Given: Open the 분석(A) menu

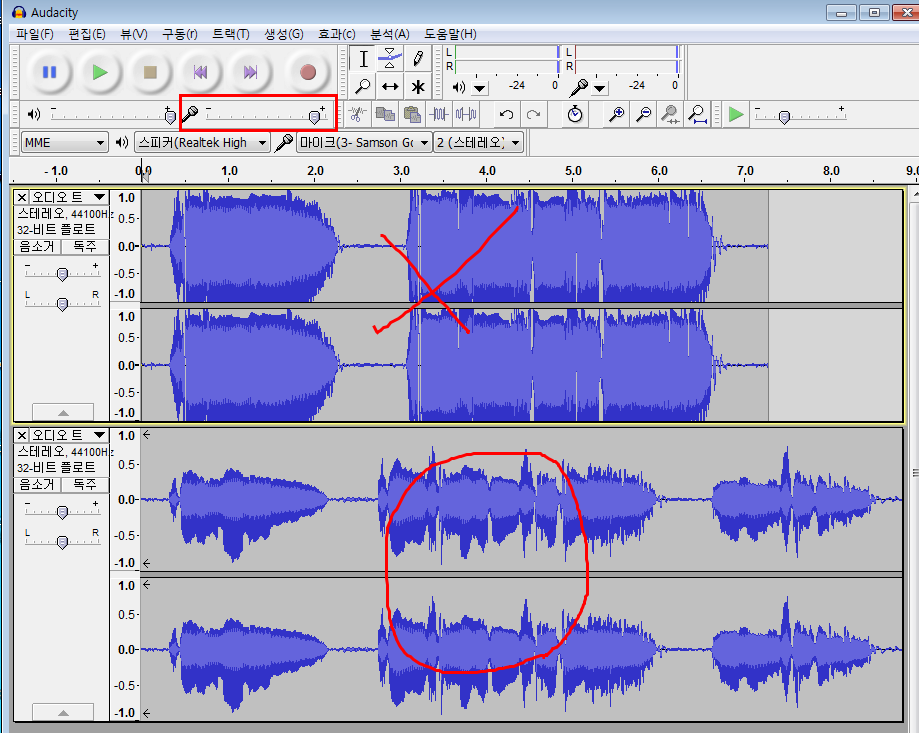Looking at the screenshot, I should click(390, 34).
